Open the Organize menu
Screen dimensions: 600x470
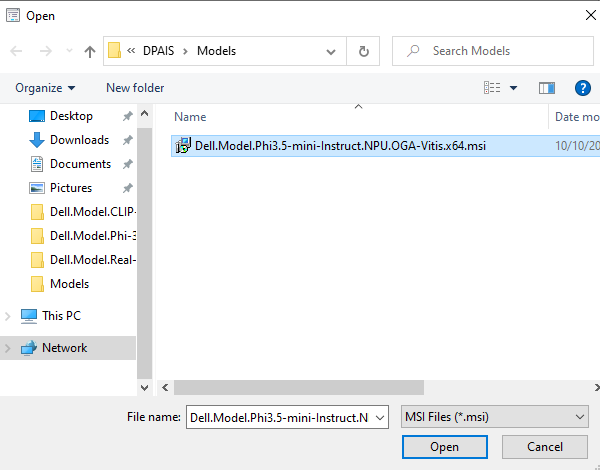(x=45, y=88)
